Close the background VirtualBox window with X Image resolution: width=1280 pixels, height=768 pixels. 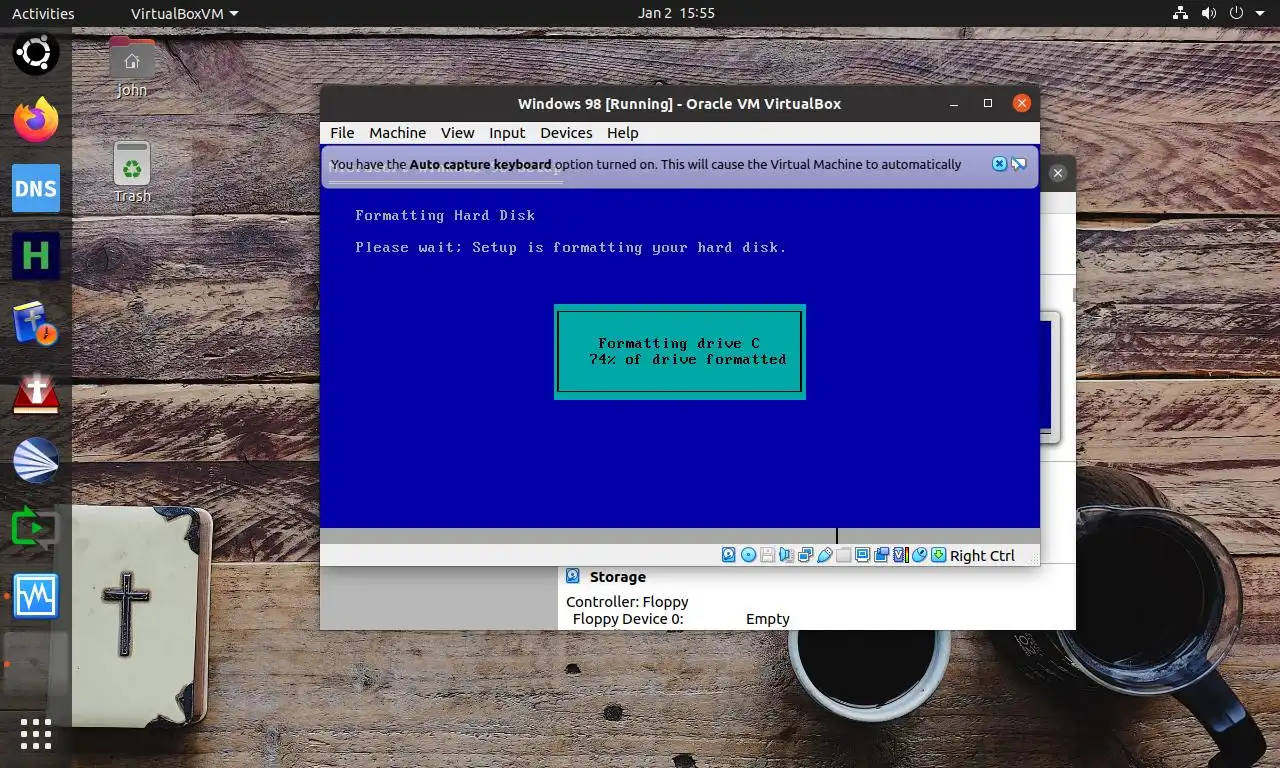pos(1058,173)
